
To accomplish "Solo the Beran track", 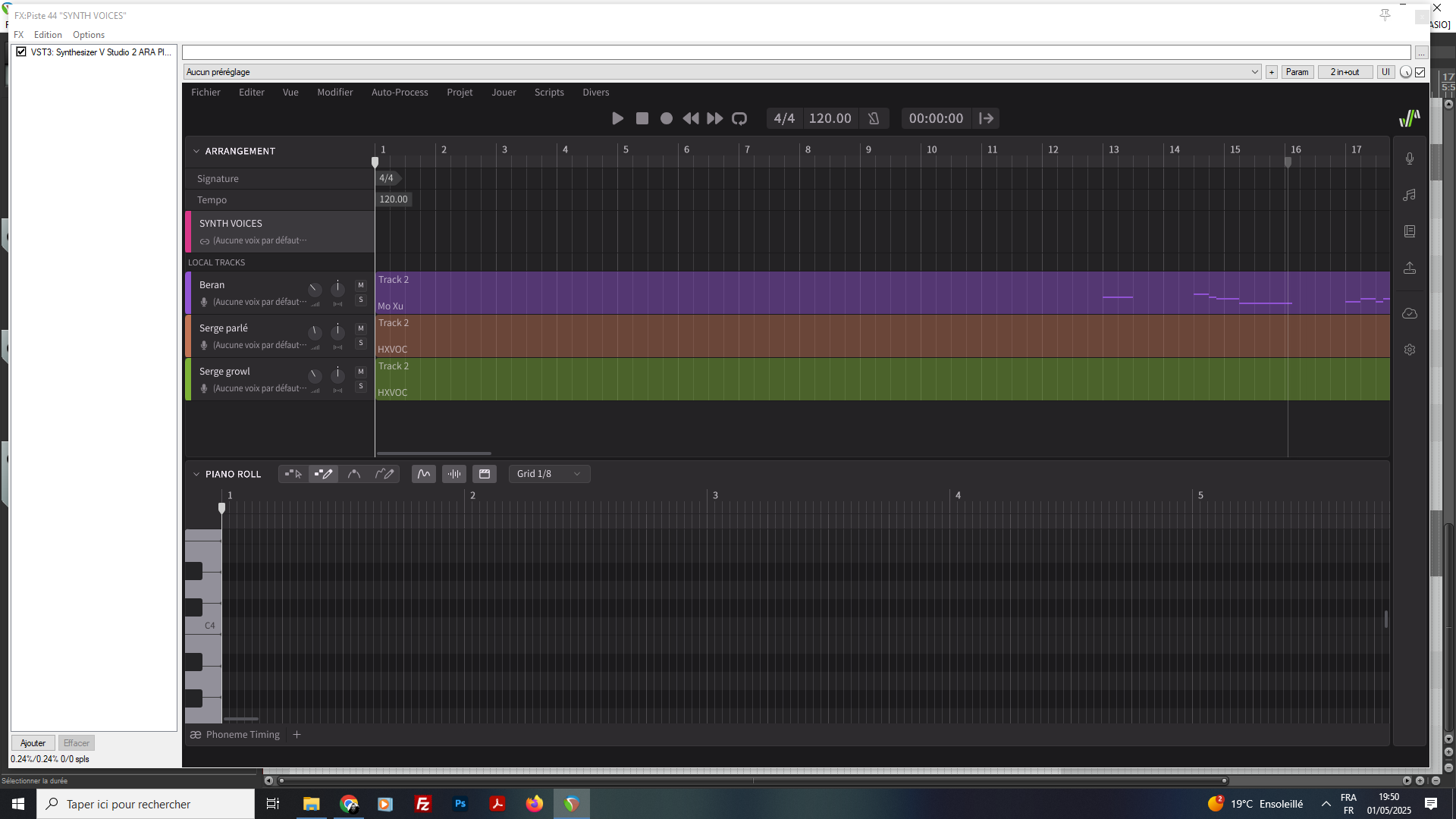I will click(361, 300).
